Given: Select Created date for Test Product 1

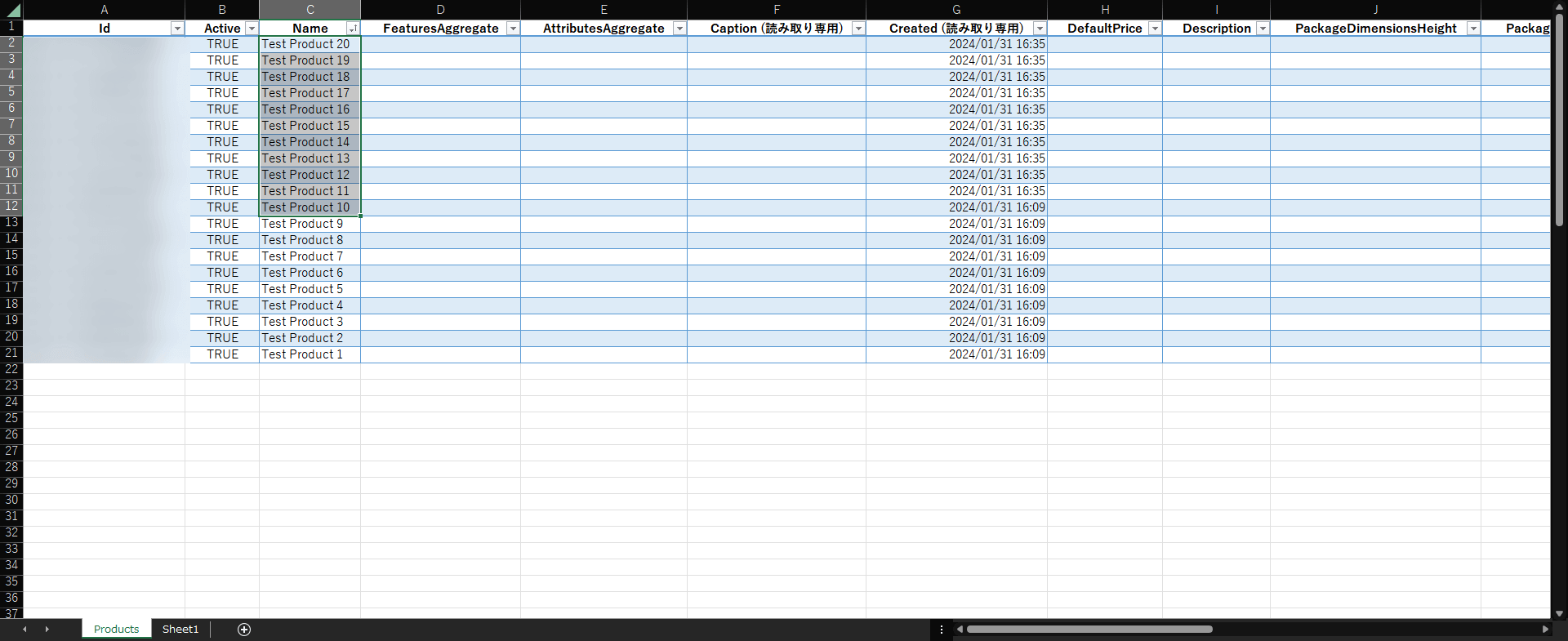Looking at the screenshot, I should pos(956,354).
